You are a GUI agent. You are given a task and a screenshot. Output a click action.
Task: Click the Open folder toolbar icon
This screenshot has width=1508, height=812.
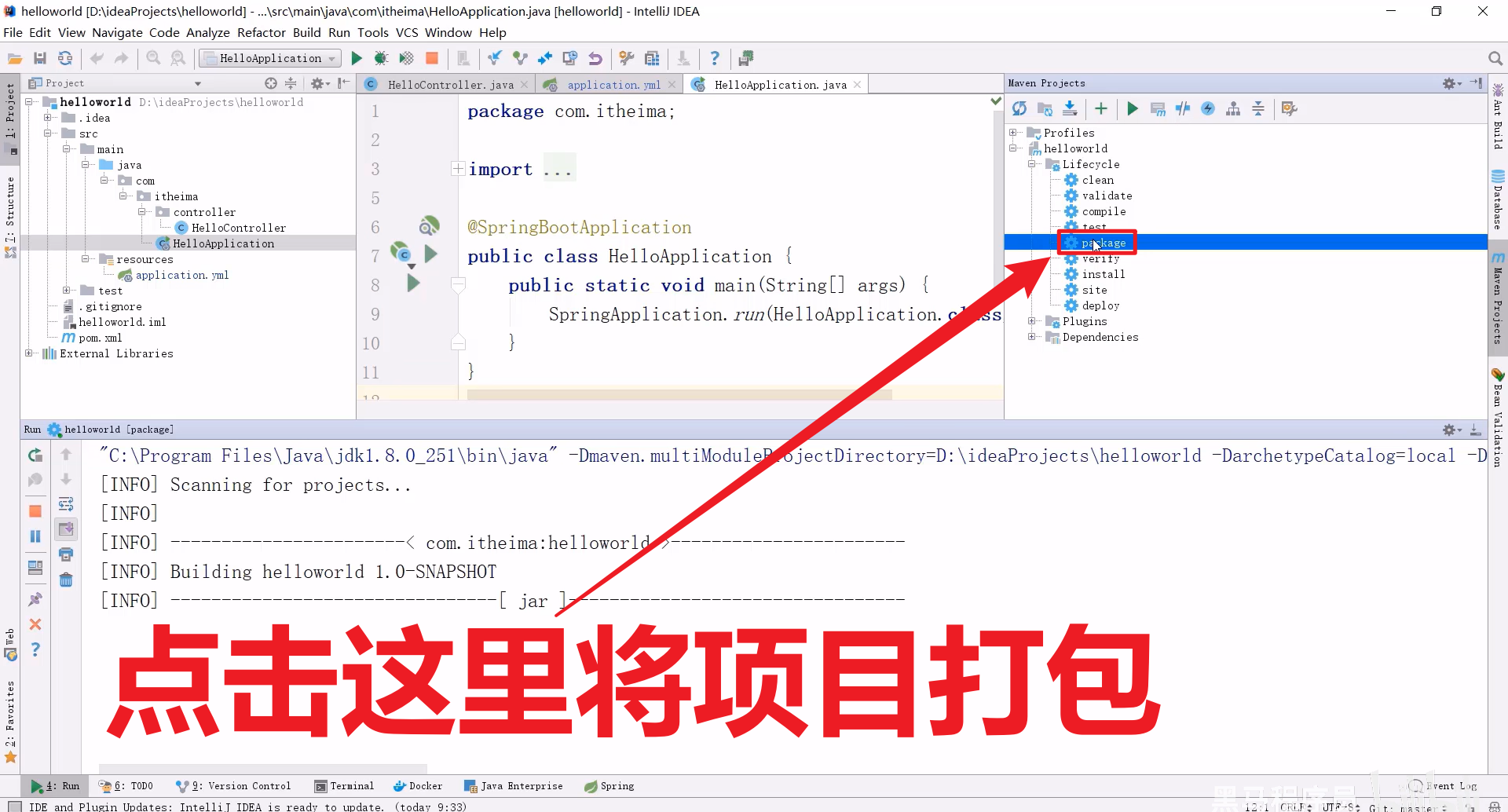coord(14,58)
